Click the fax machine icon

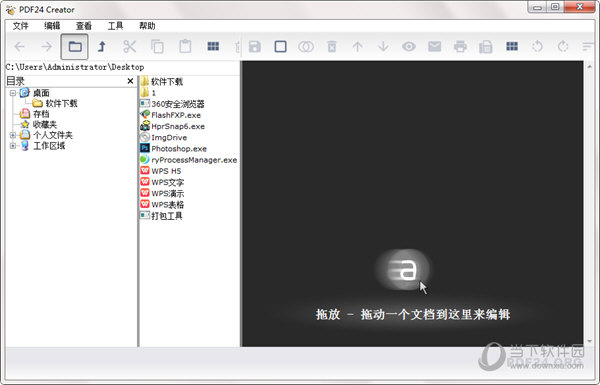point(486,47)
